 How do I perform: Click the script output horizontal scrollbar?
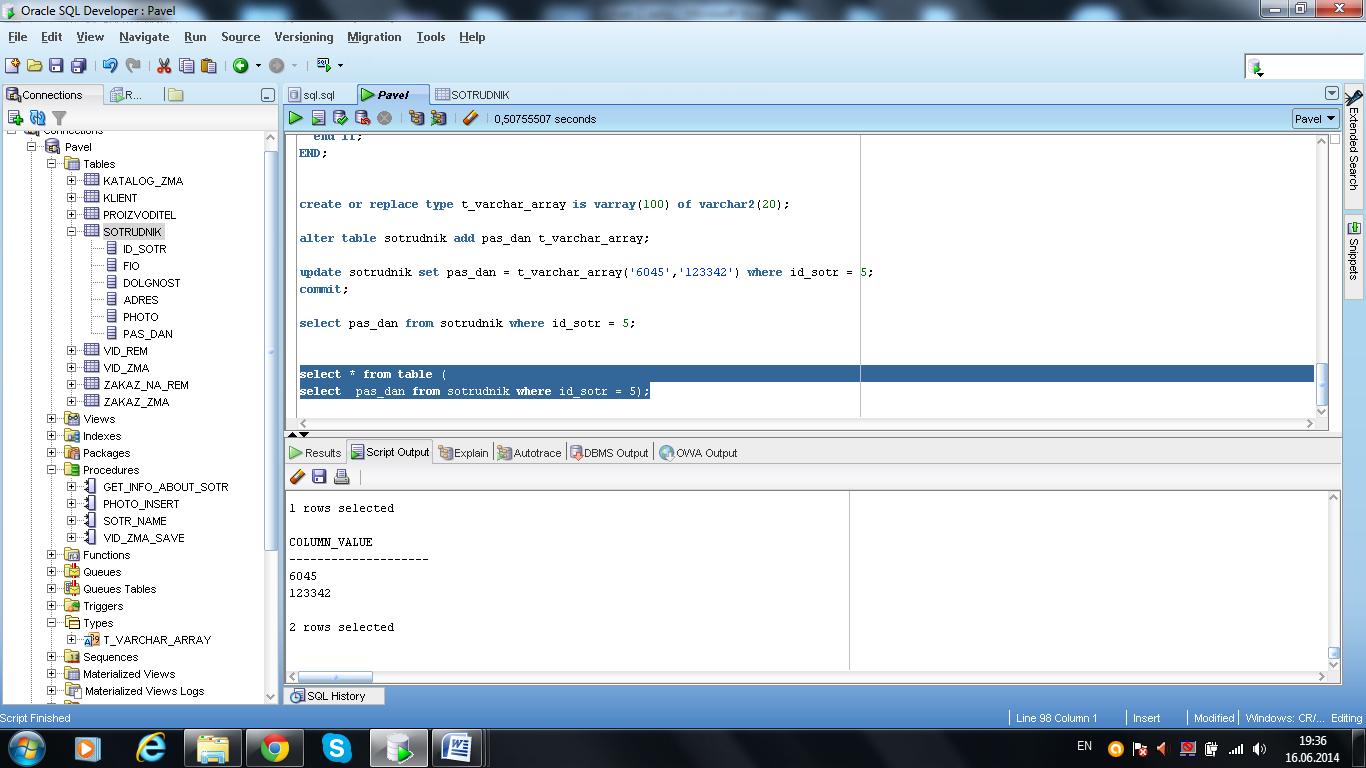click(x=336, y=677)
